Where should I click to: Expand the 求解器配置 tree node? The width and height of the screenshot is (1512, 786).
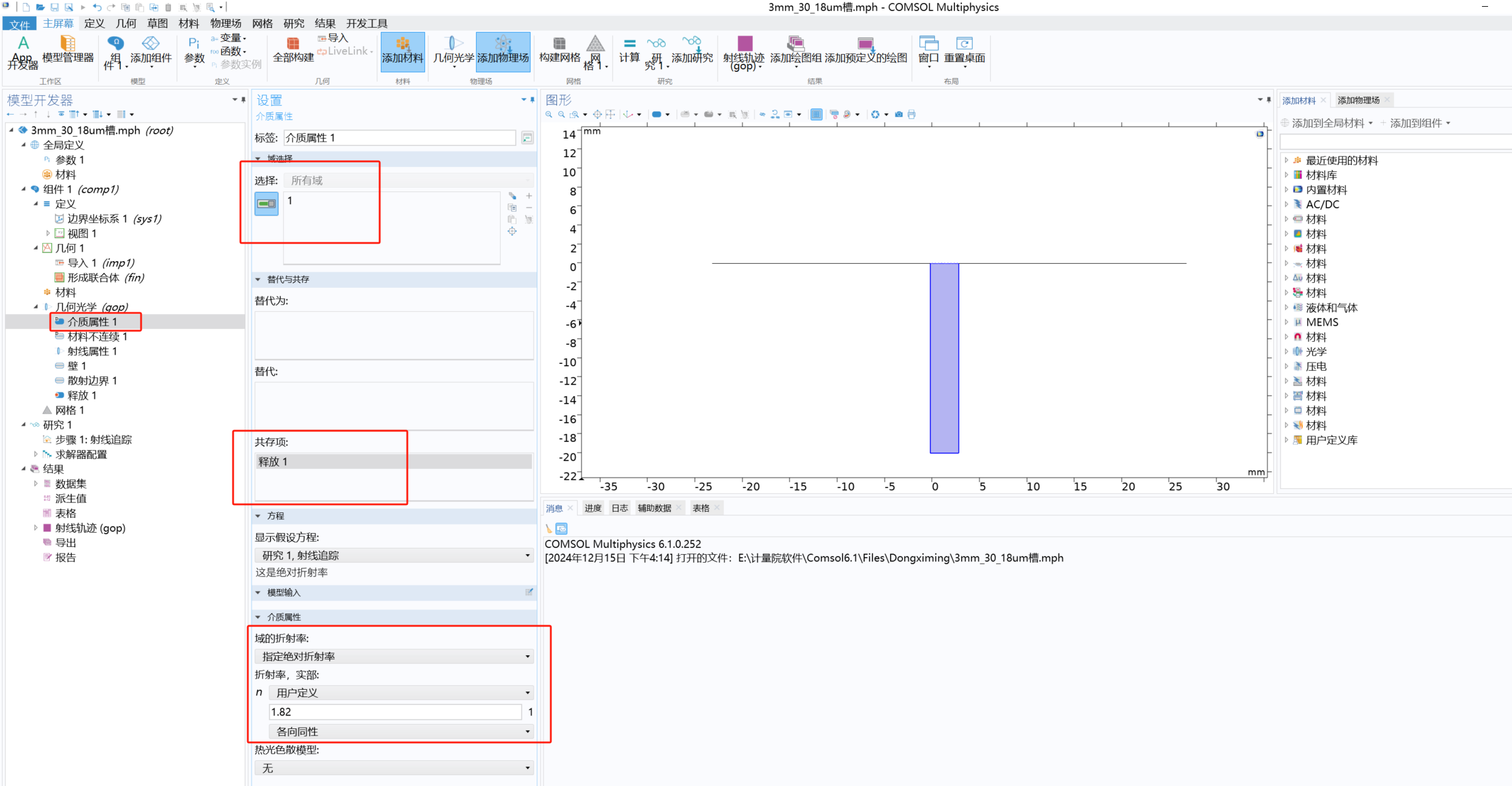click(x=36, y=454)
